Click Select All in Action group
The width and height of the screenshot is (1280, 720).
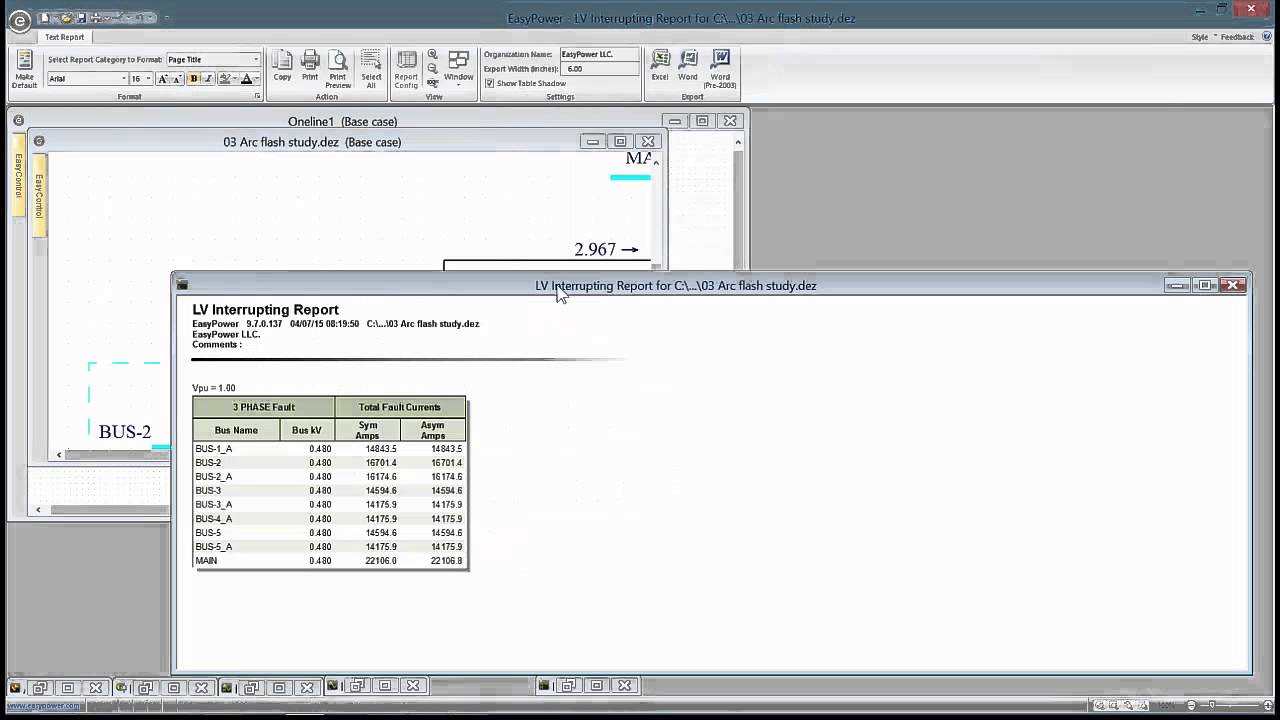tap(371, 70)
